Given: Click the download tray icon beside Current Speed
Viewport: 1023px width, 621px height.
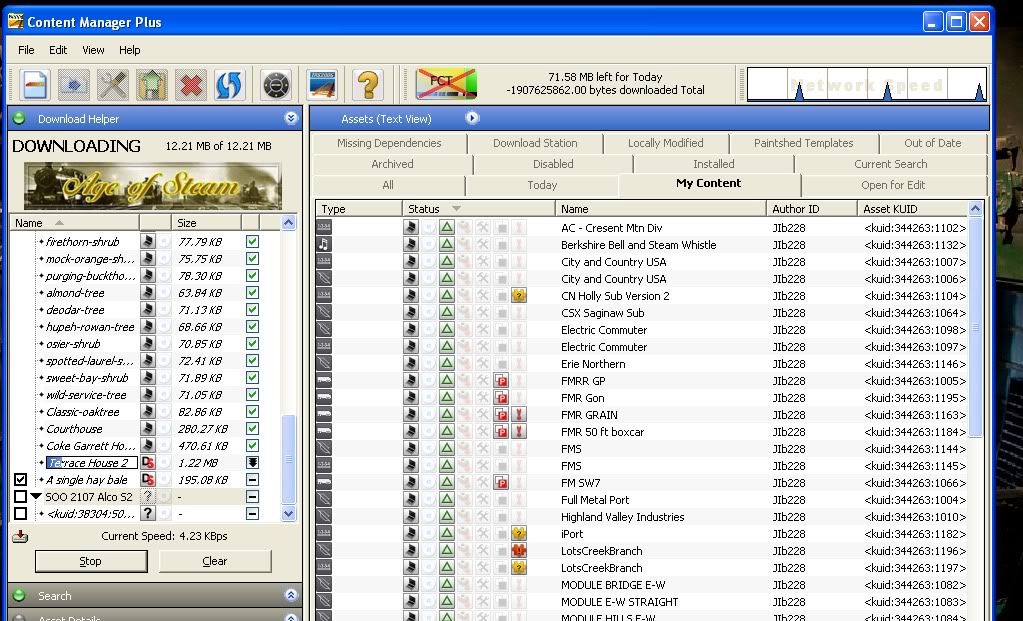Looking at the screenshot, I should click(x=20, y=536).
